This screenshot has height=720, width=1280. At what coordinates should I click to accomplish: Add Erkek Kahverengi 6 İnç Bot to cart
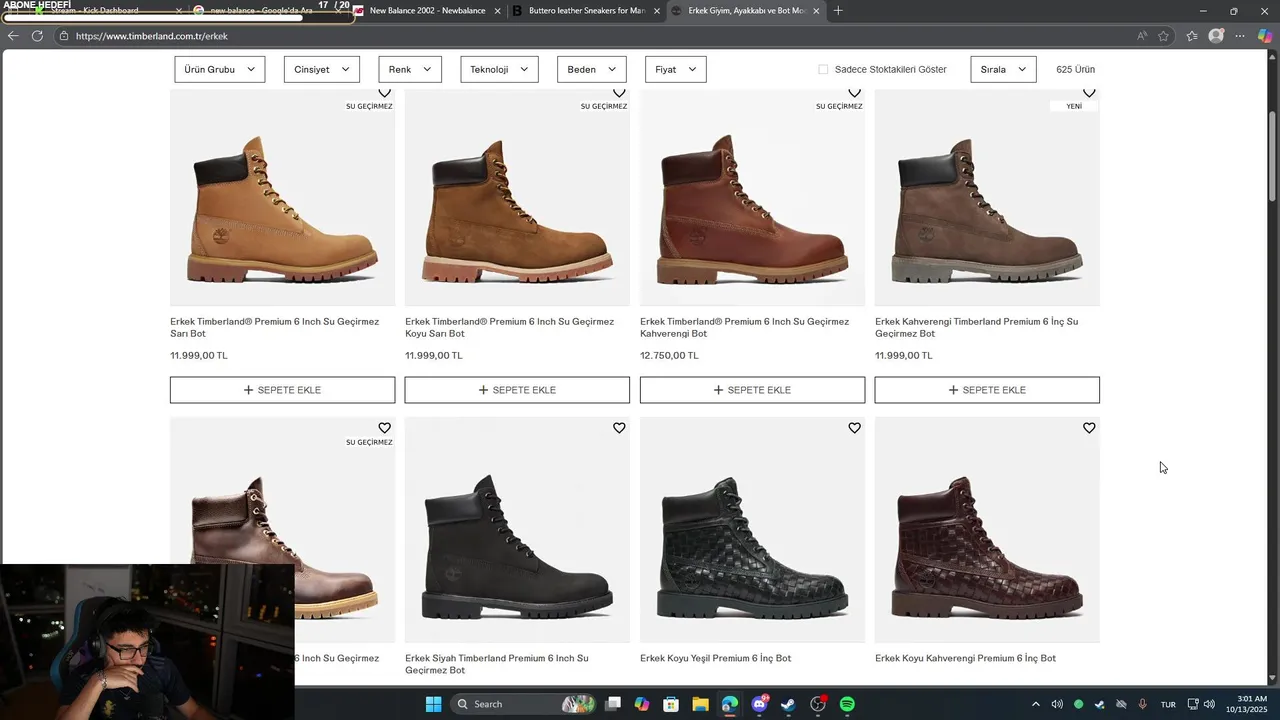point(987,390)
